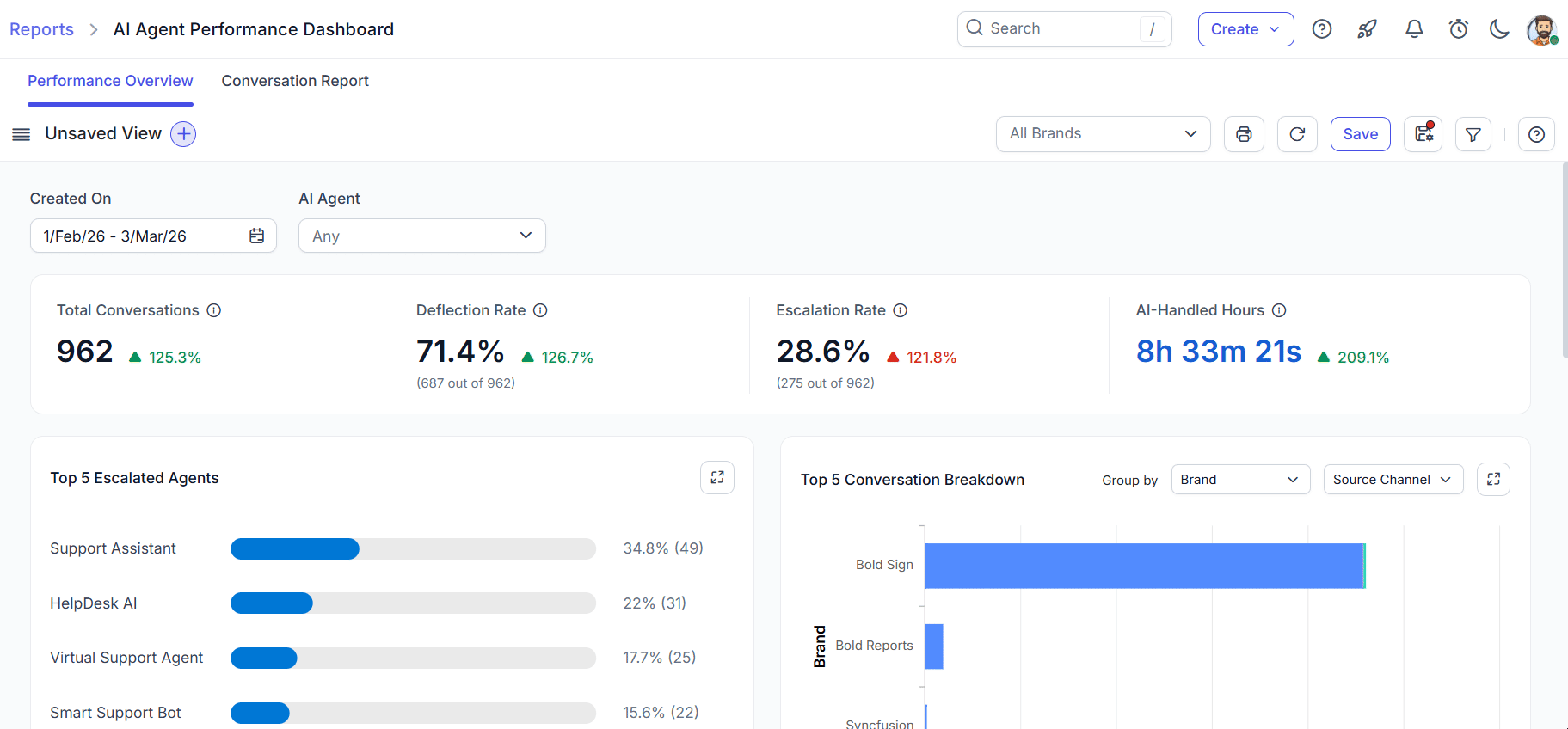Open the user profile avatar
This screenshot has width=1568, height=729.
point(1542,30)
